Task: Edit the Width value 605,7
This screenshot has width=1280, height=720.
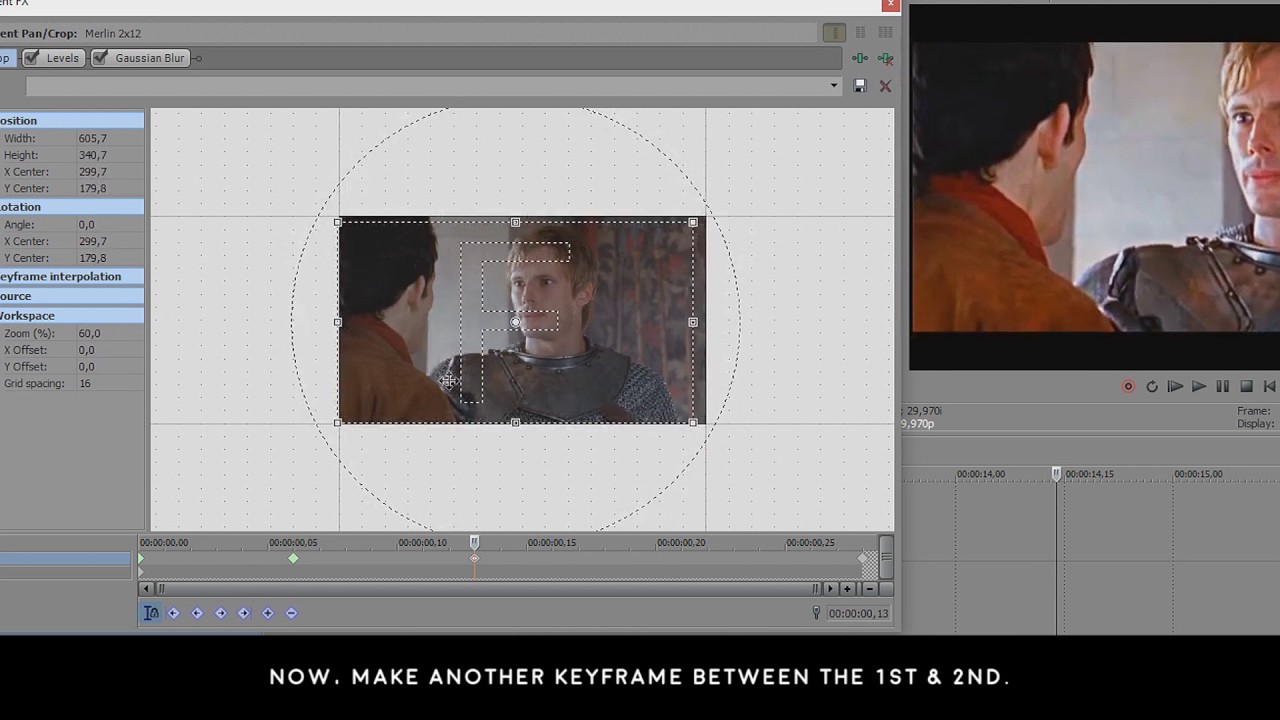Action: (108, 139)
